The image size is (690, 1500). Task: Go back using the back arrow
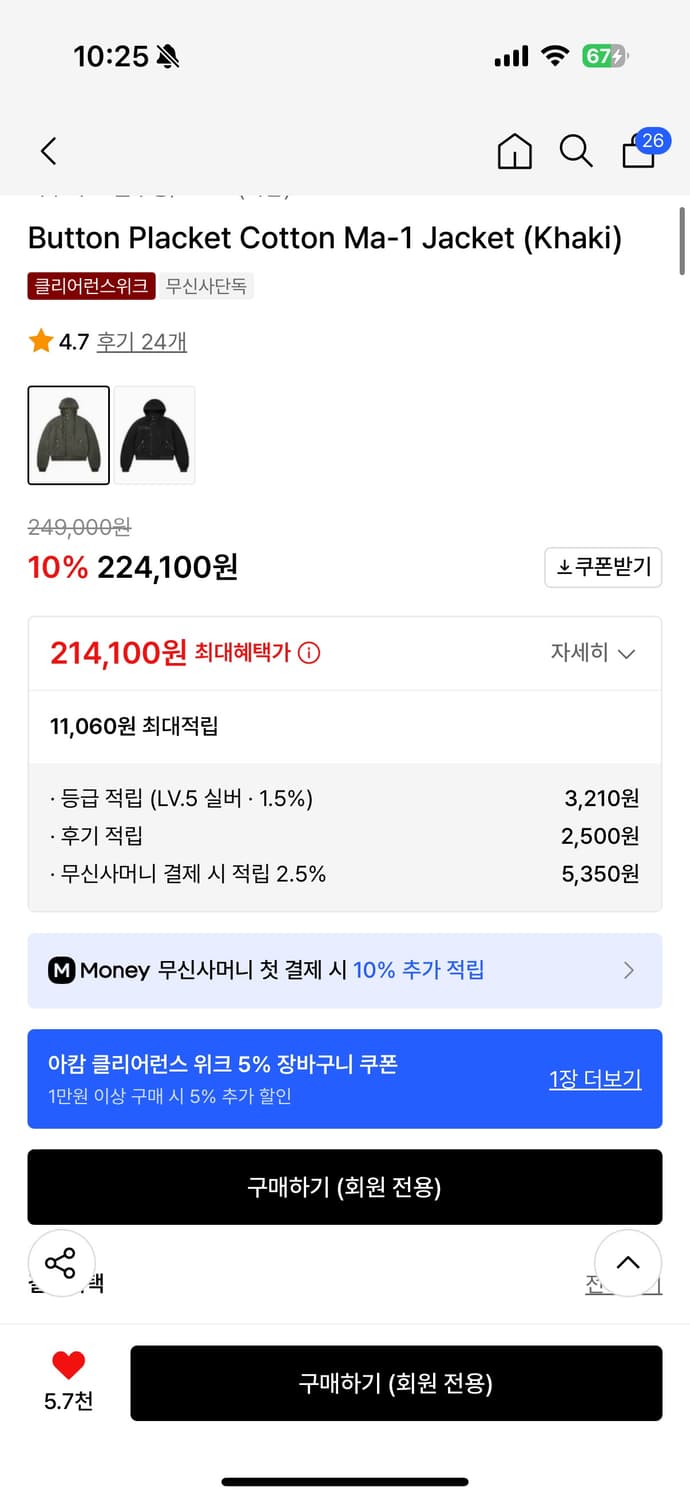point(47,151)
